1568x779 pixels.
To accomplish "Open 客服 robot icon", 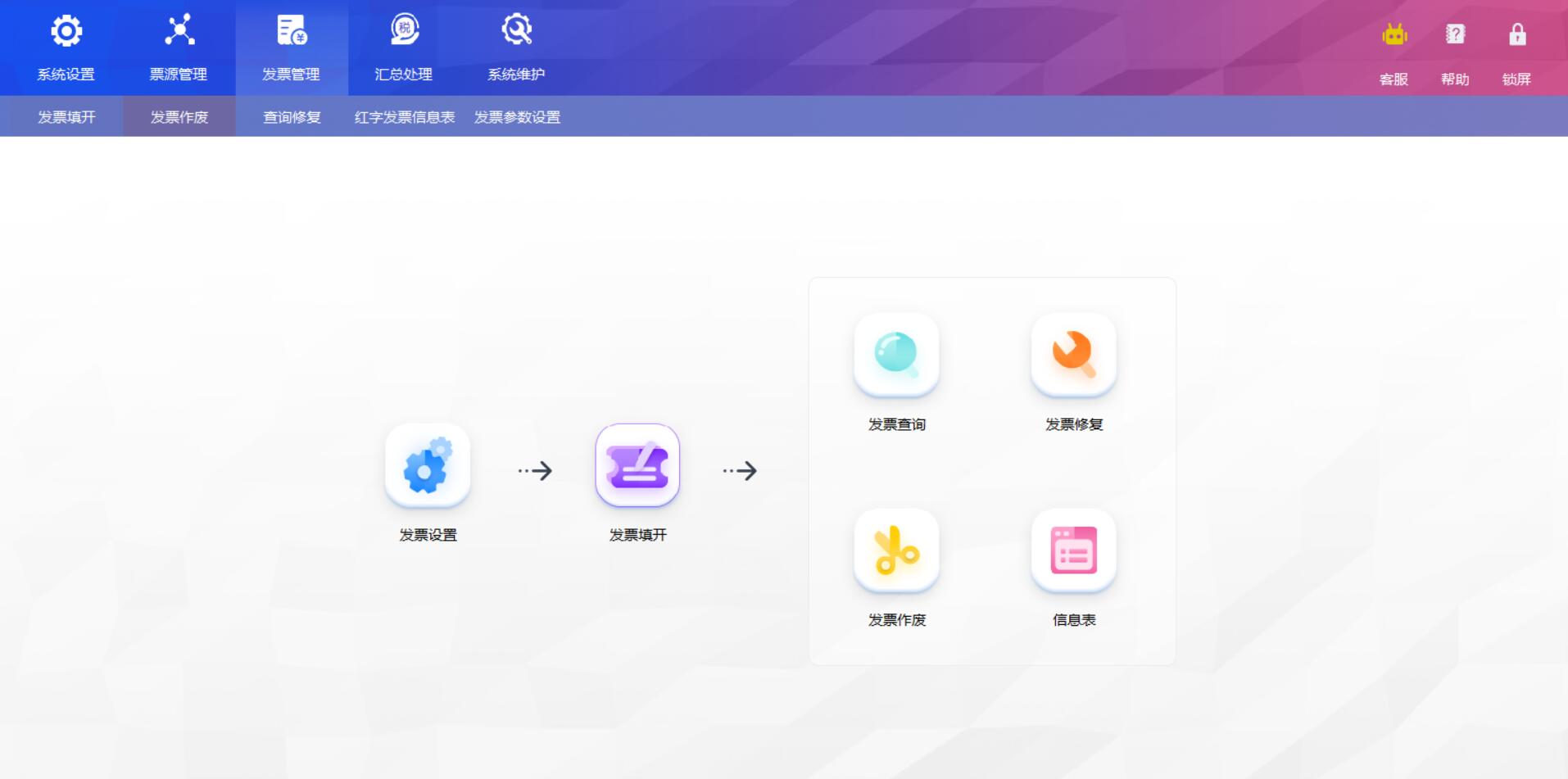I will (x=1394, y=34).
